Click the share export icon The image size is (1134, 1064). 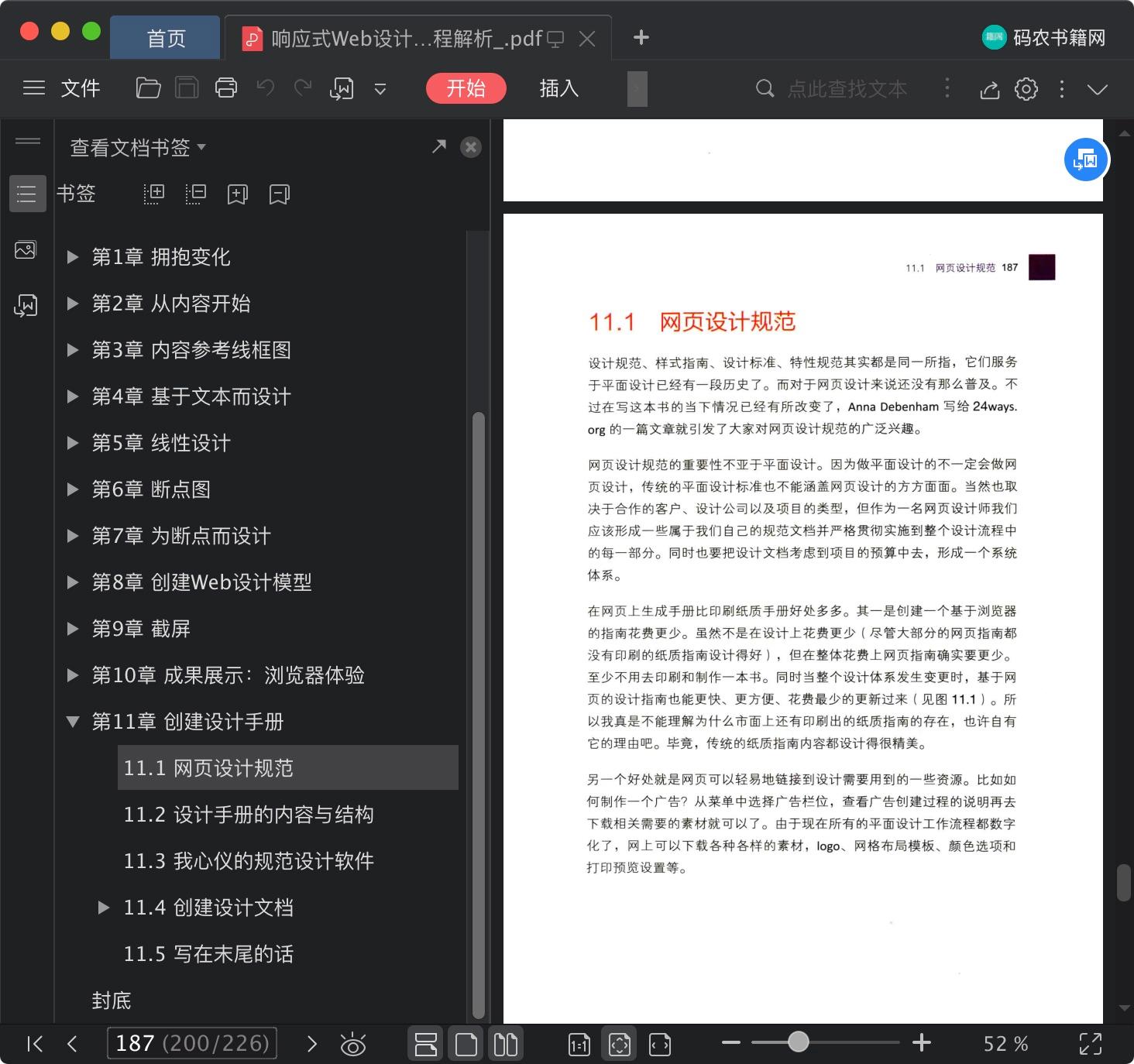[989, 89]
